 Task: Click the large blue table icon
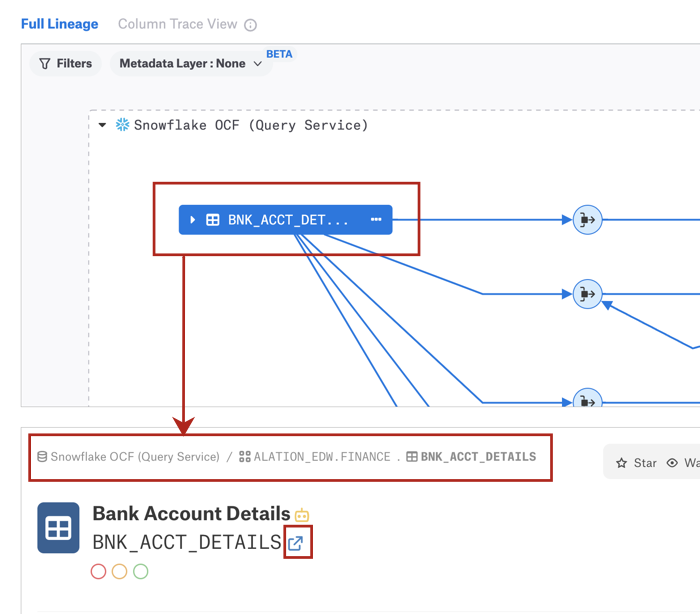point(58,528)
